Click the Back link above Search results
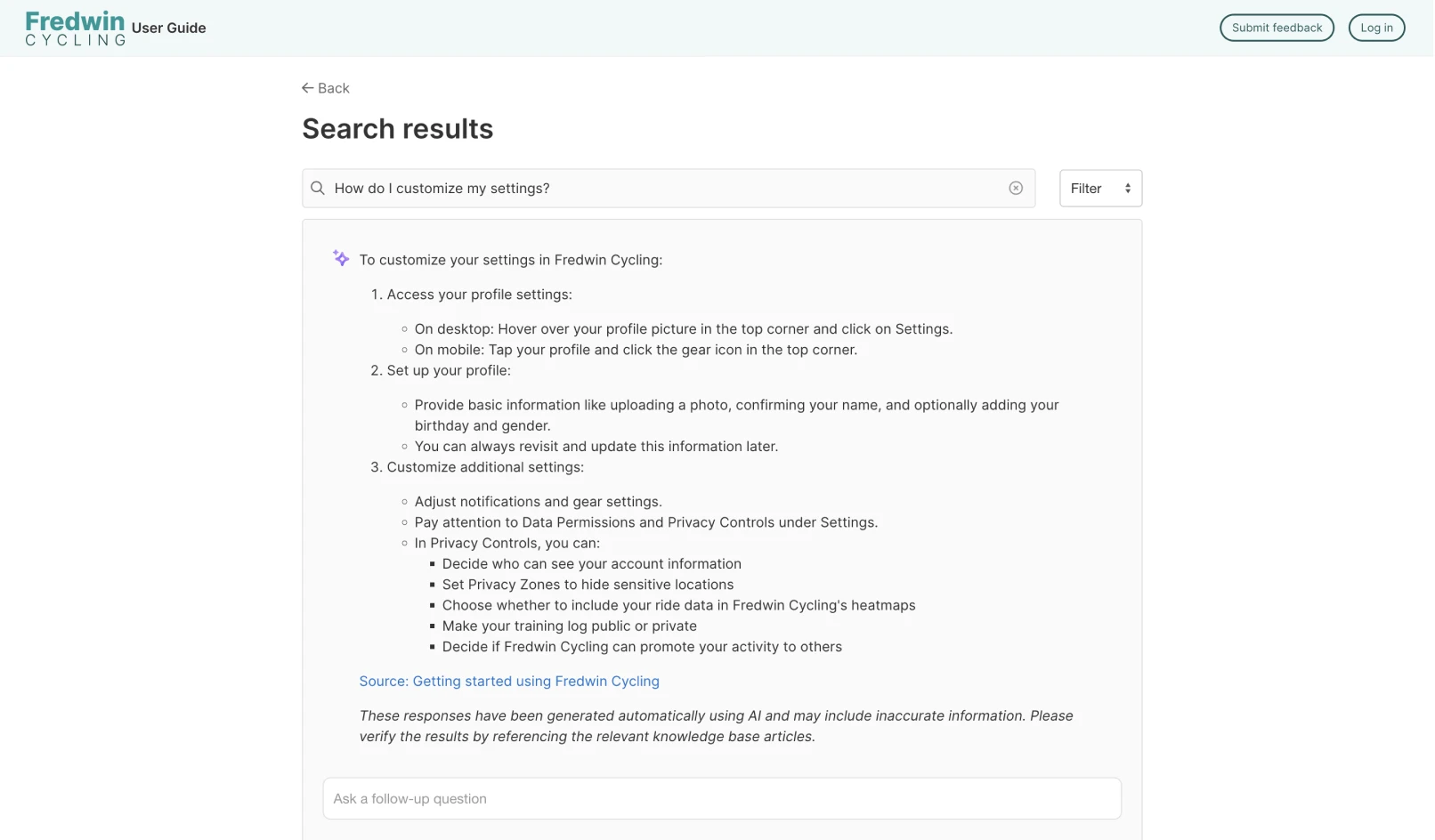This screenshot has height=840, width=1435. coord(325,87)
